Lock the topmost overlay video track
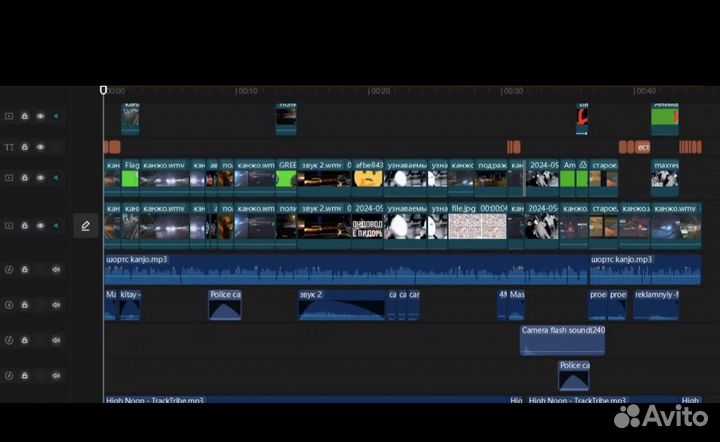This screenshot has height=442, width=720. tap(25, 116)
